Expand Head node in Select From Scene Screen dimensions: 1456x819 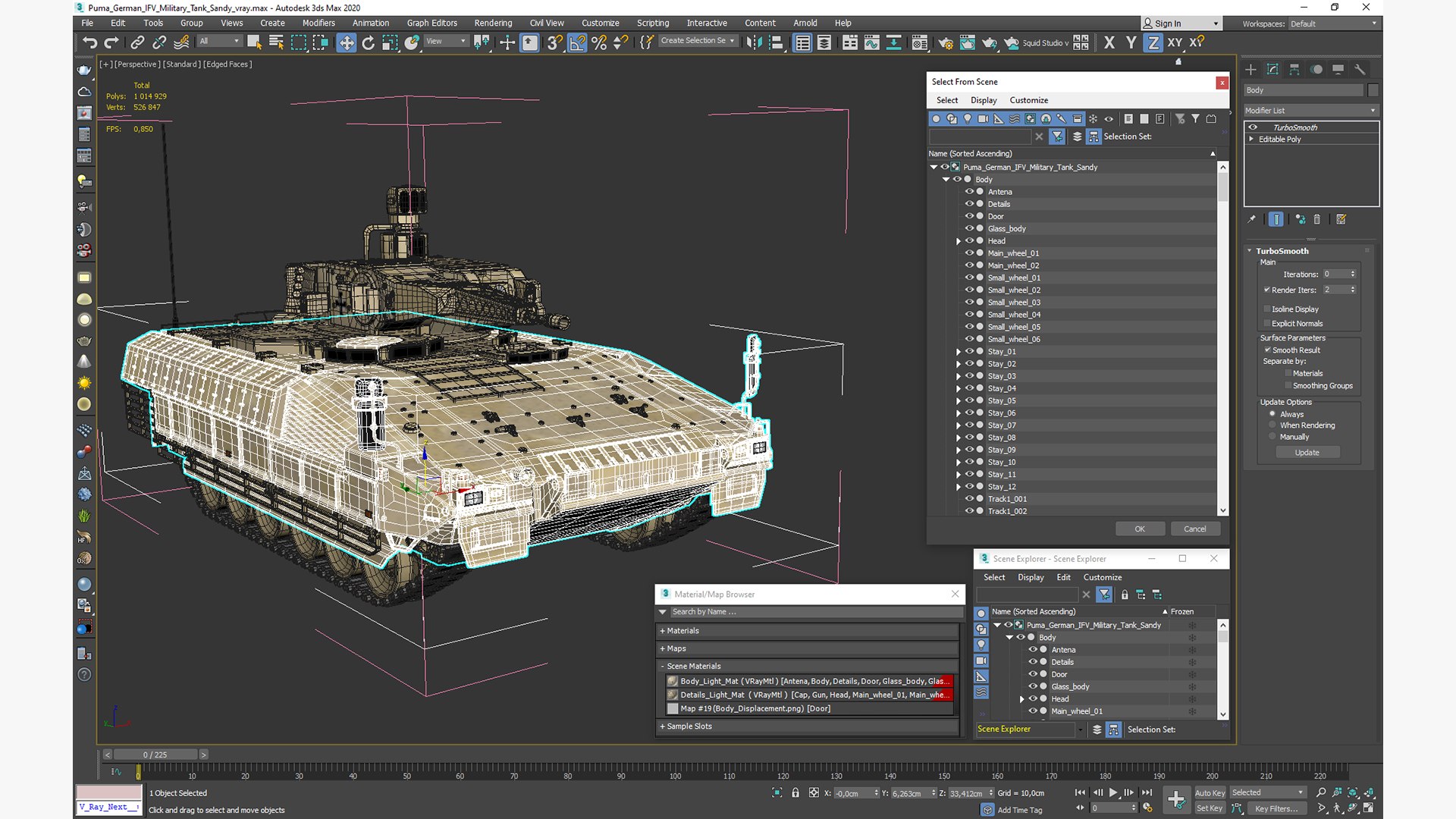pos(959,241)
